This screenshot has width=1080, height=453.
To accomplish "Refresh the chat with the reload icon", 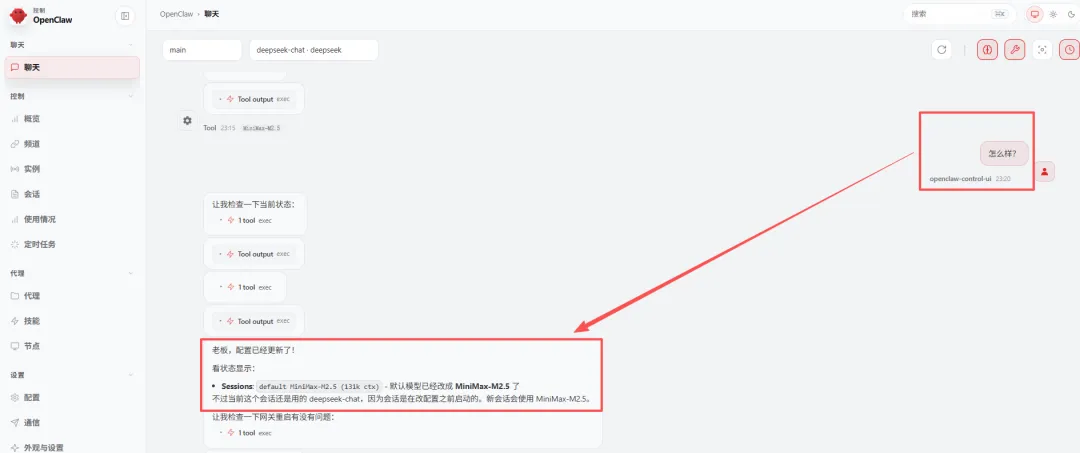I will 942,50.
